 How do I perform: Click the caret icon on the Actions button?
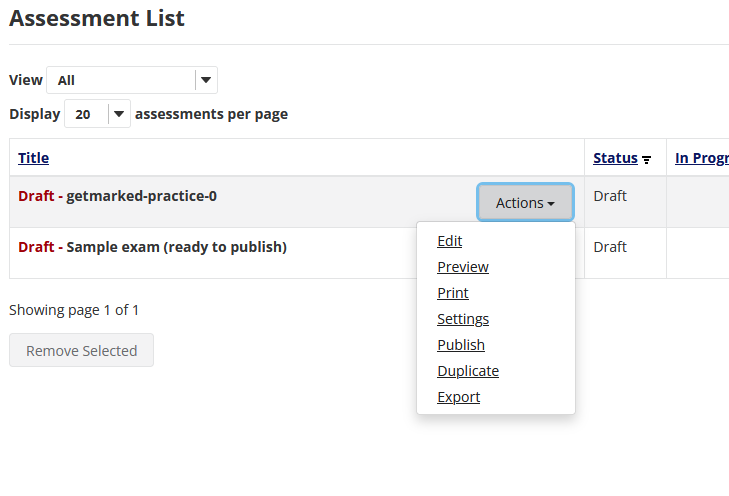[x=551, y=204]
